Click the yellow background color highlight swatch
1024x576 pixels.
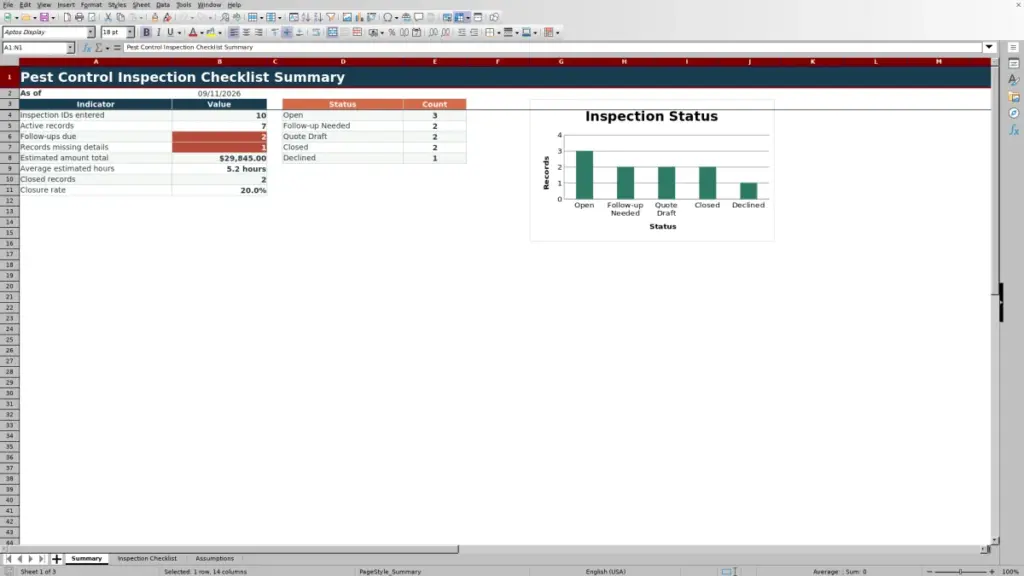(x=210, y=32)
